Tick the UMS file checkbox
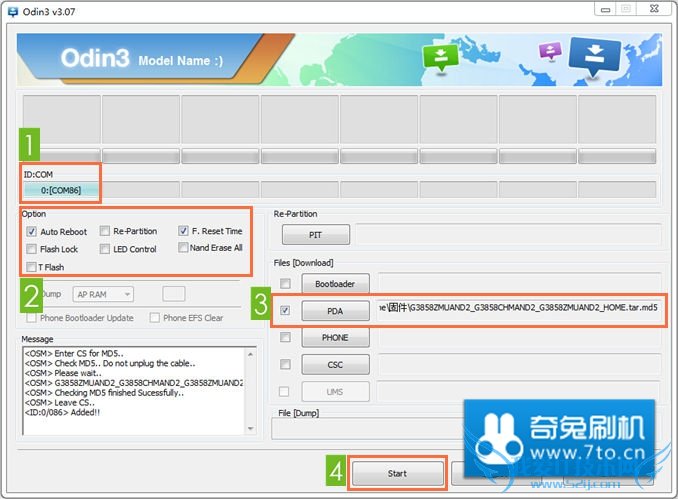The image size is (678, 499). click(284, 391)
